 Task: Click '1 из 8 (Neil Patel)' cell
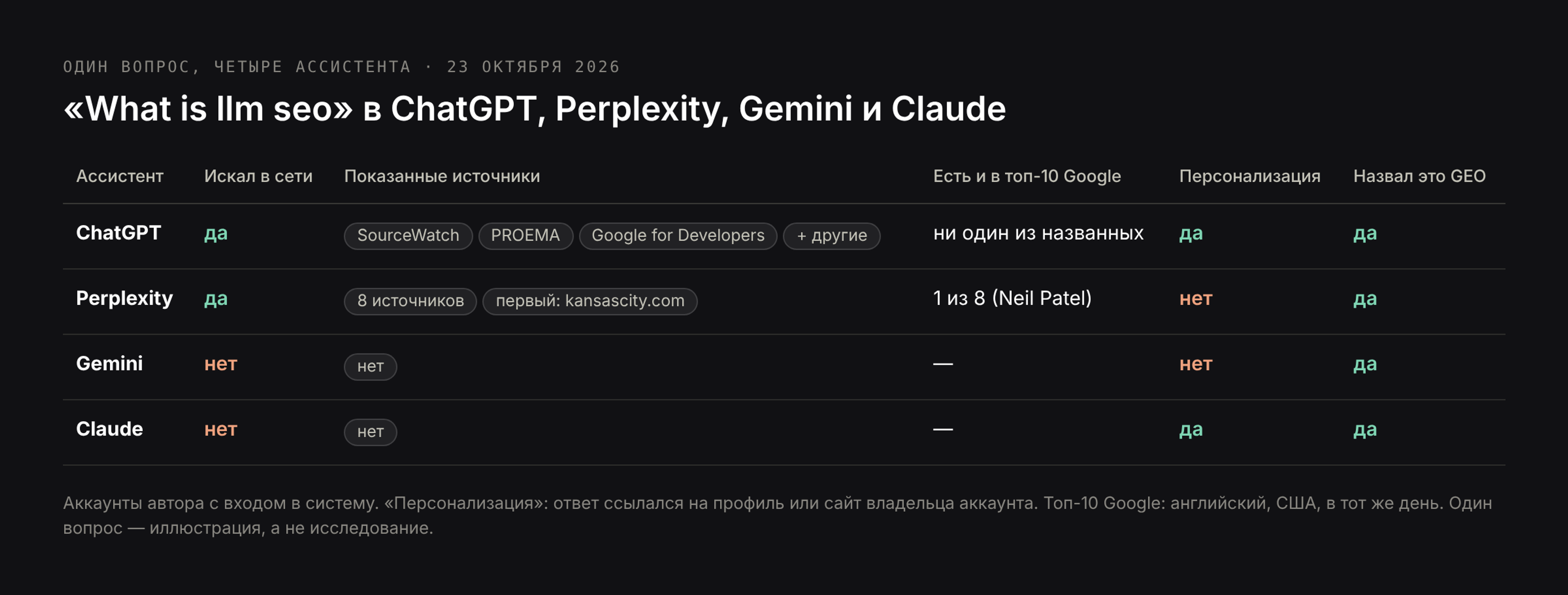pos(1012,298)
